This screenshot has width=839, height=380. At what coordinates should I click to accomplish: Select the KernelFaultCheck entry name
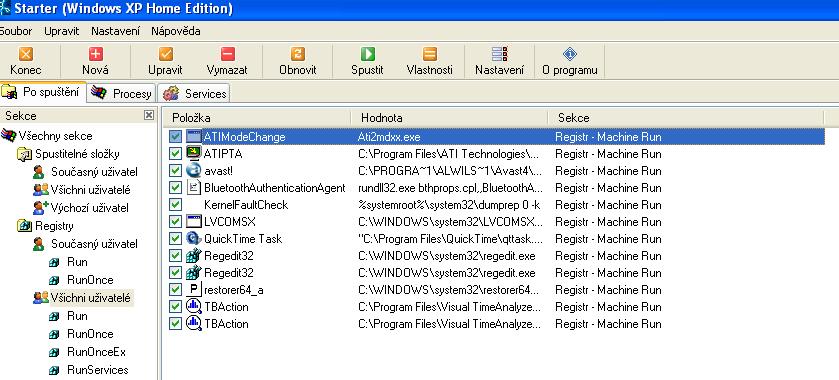click(246, 205)
